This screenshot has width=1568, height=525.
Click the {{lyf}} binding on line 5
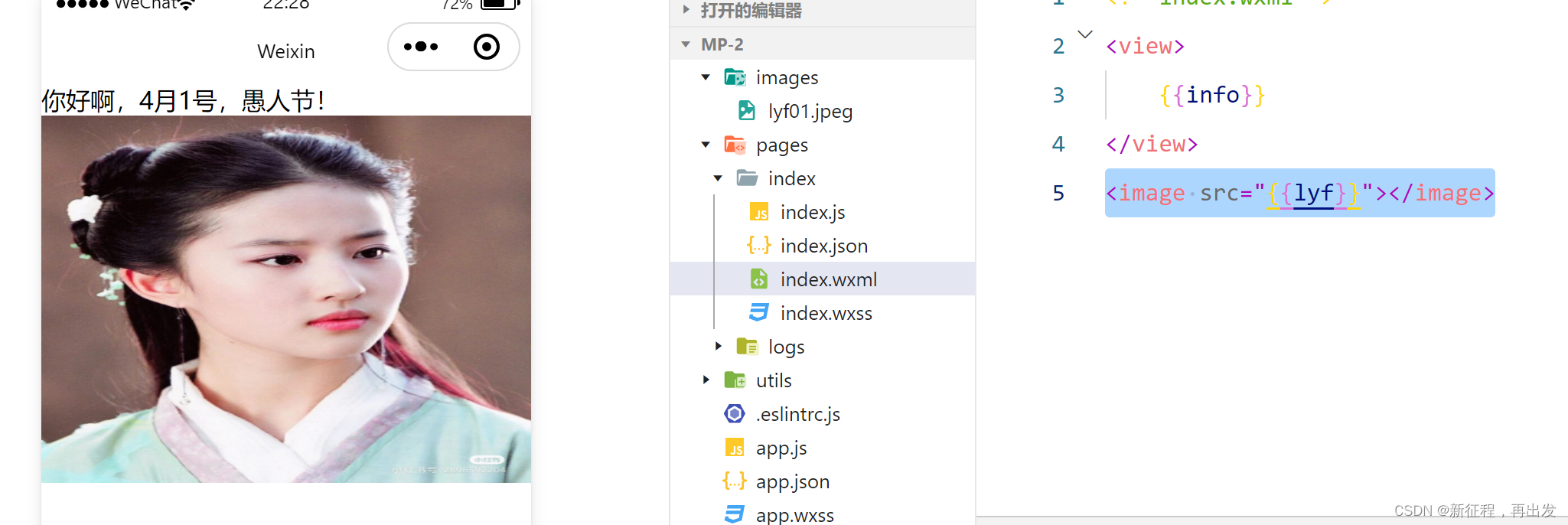point(1314,193)
